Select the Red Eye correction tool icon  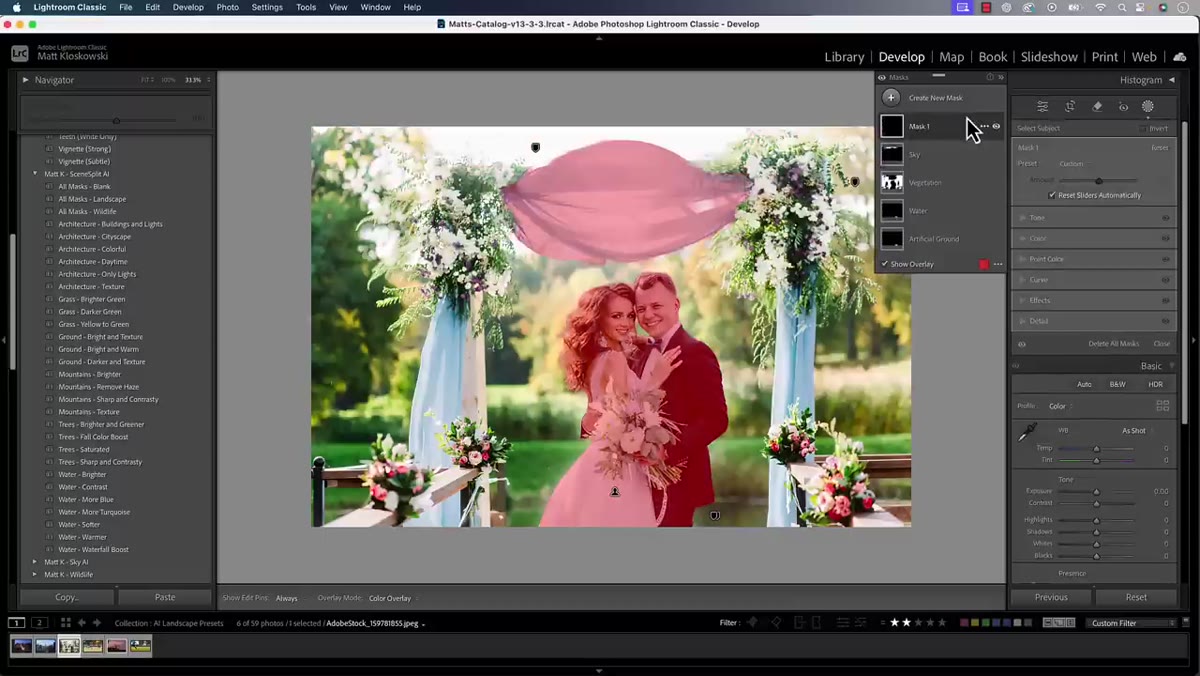tap(1123, 106)
